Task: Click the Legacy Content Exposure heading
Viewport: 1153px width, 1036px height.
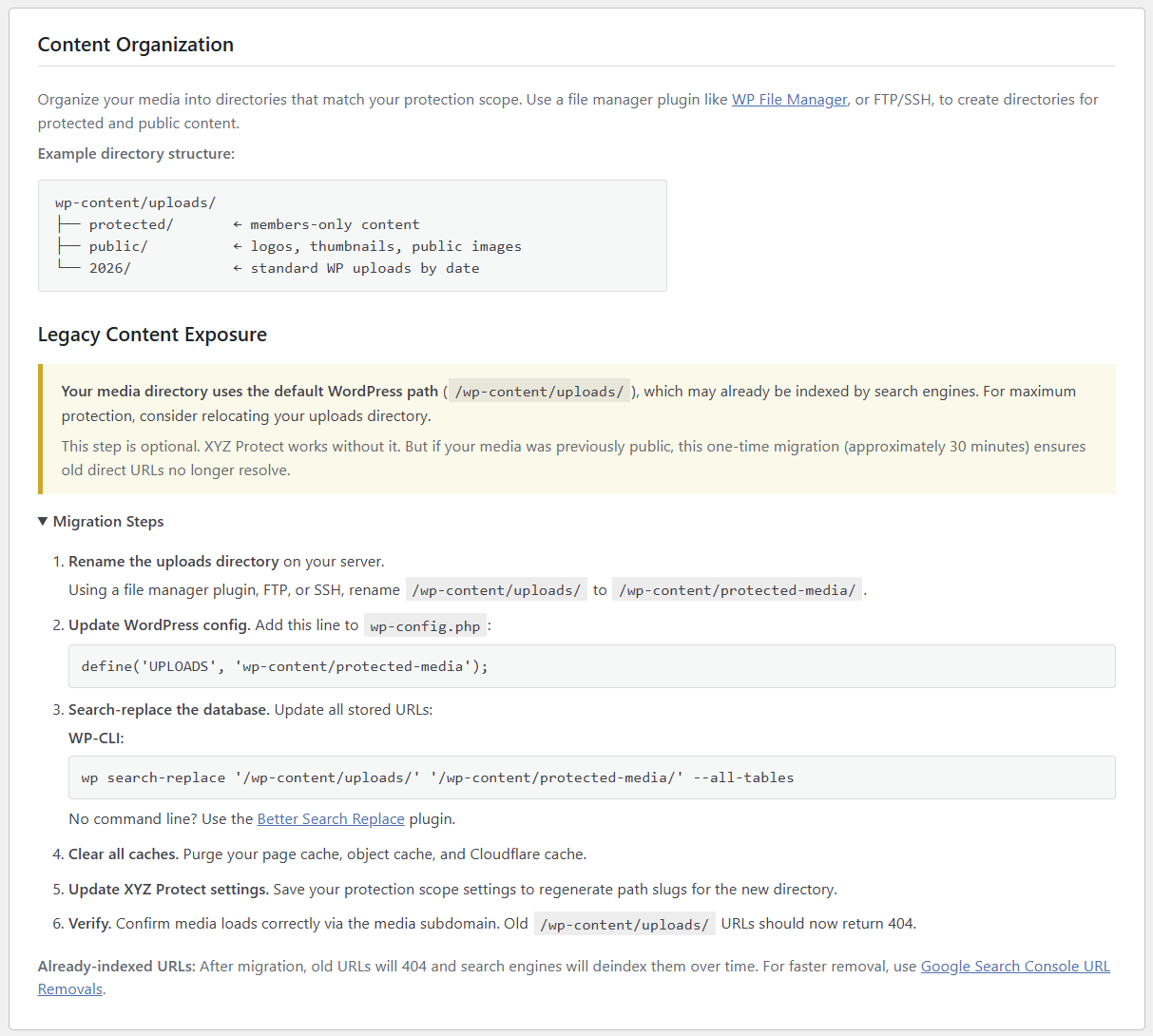Action: (152, 335)
